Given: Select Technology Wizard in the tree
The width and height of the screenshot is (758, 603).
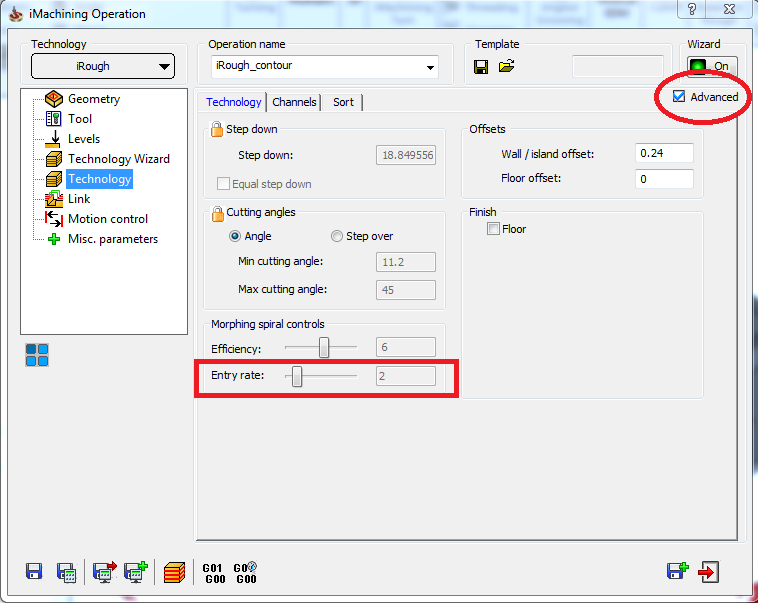Looking at the screenshot, I should coord(119,159).
